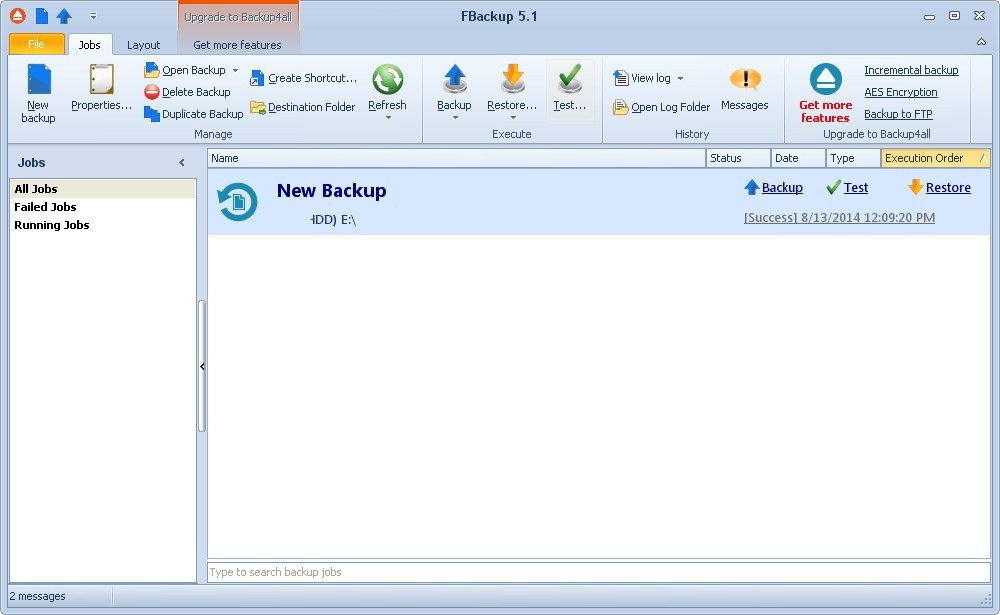The height and width of the screenshot is (615, 1000).
Task: Click the Upgrade to Backup4all header tab
Action: [x=238, y=17]
